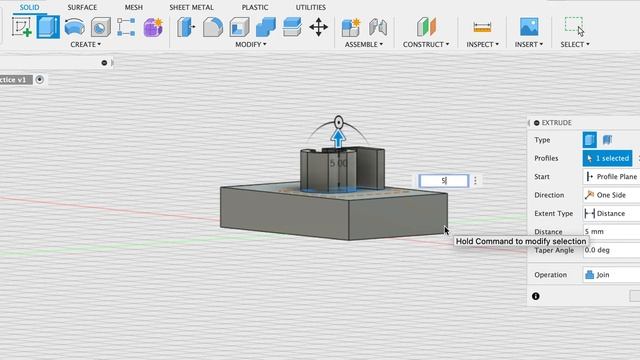Screen dimensions: 640x360
Task: Switch to the PLASTIC tab
Action: pos(255,7)
